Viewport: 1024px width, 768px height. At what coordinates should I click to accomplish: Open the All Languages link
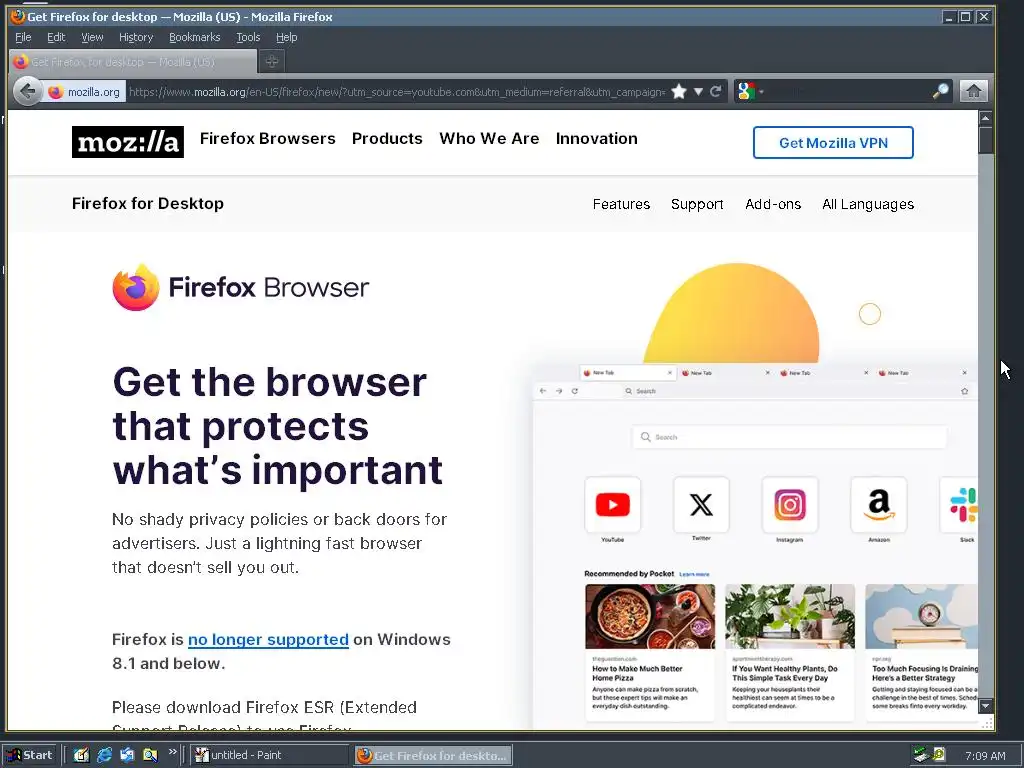pyautogui.click(x=868, y=204)
